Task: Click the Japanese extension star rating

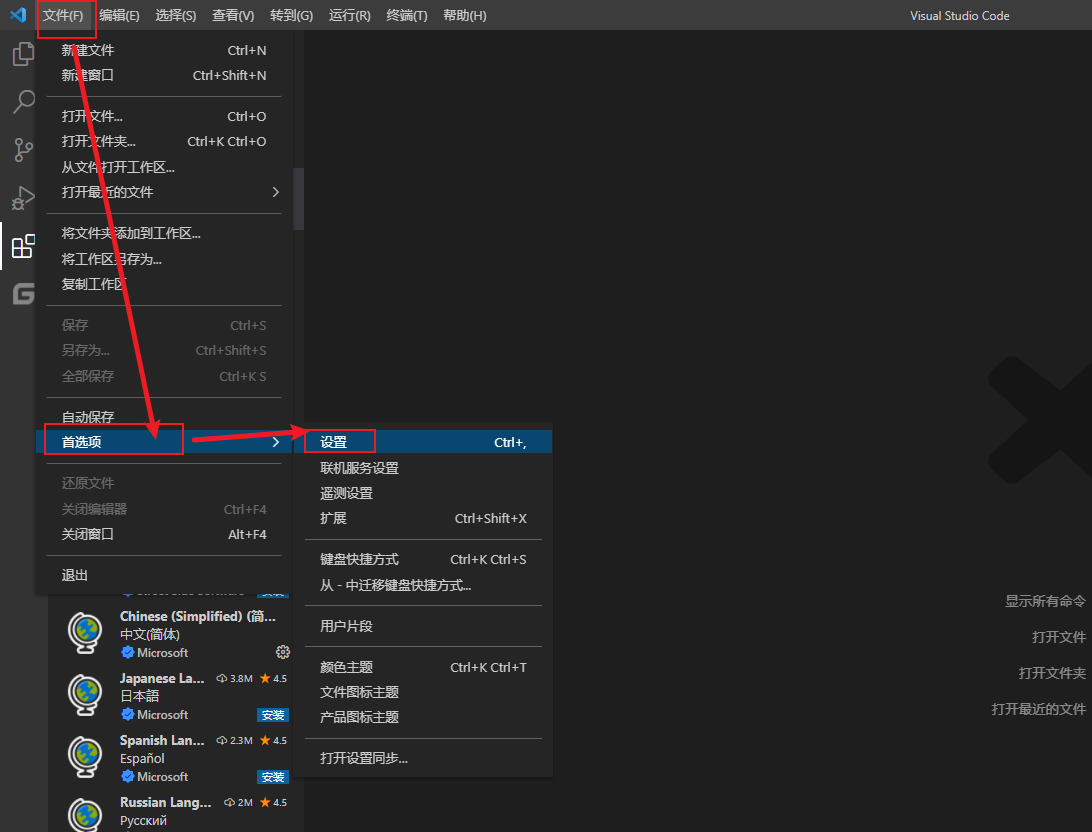Action: pos(273,678)
